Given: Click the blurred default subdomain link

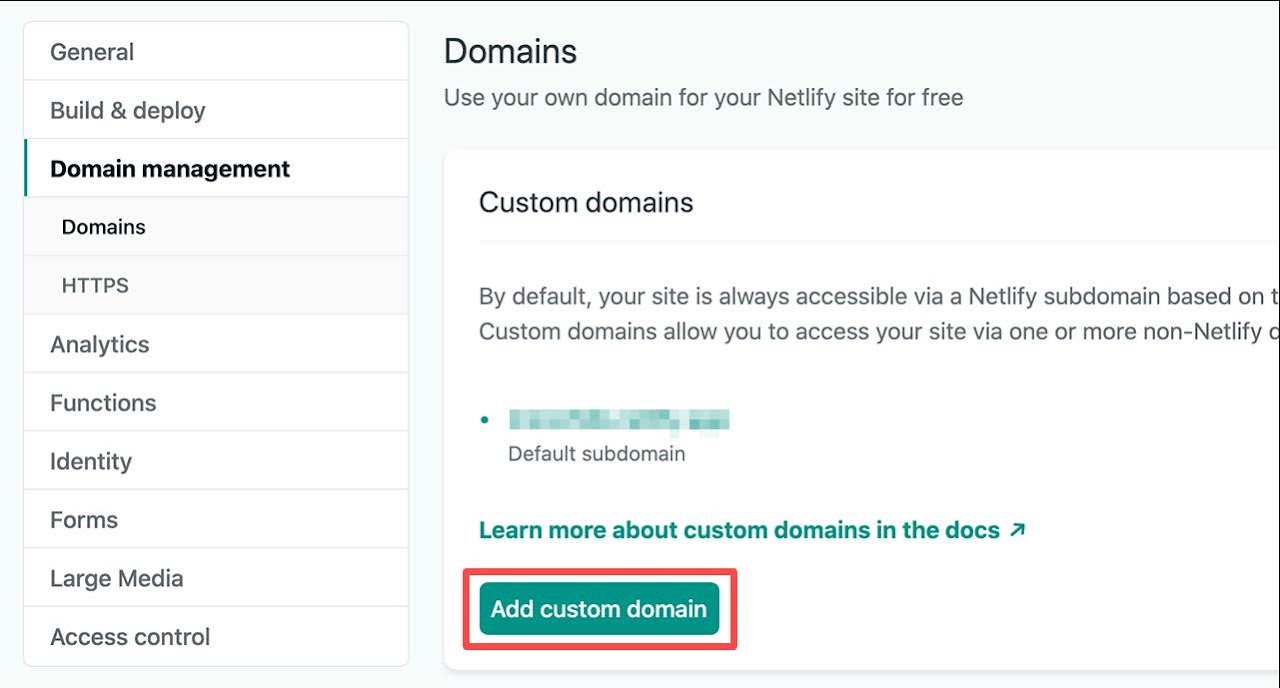Looking at the screenshot, I should click(x=619, y=420).
